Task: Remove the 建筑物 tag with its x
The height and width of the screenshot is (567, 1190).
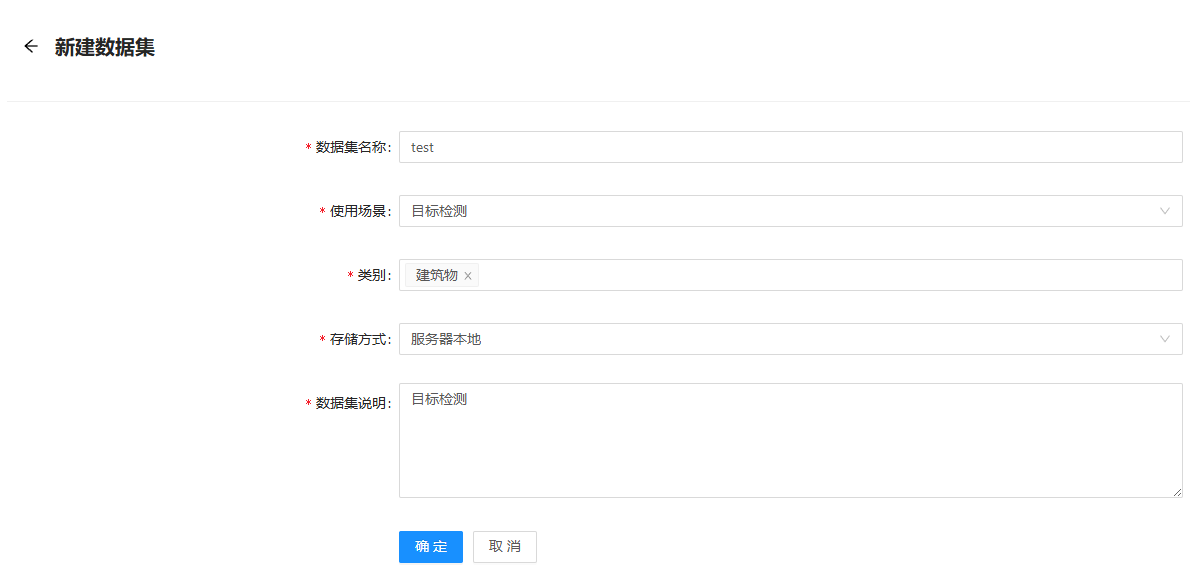Action: tap(467, 276)
